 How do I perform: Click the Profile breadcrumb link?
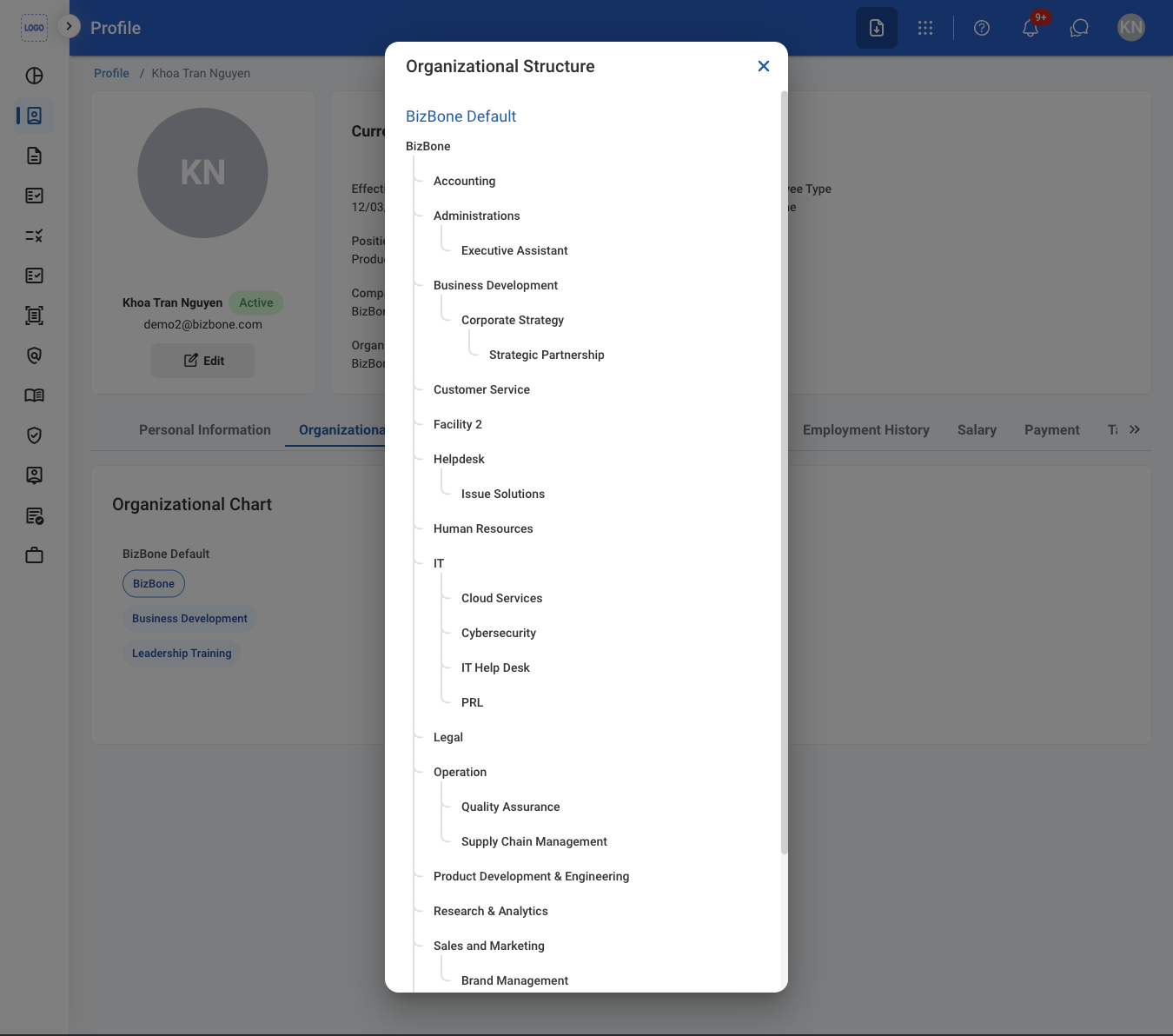coord(111,73)
